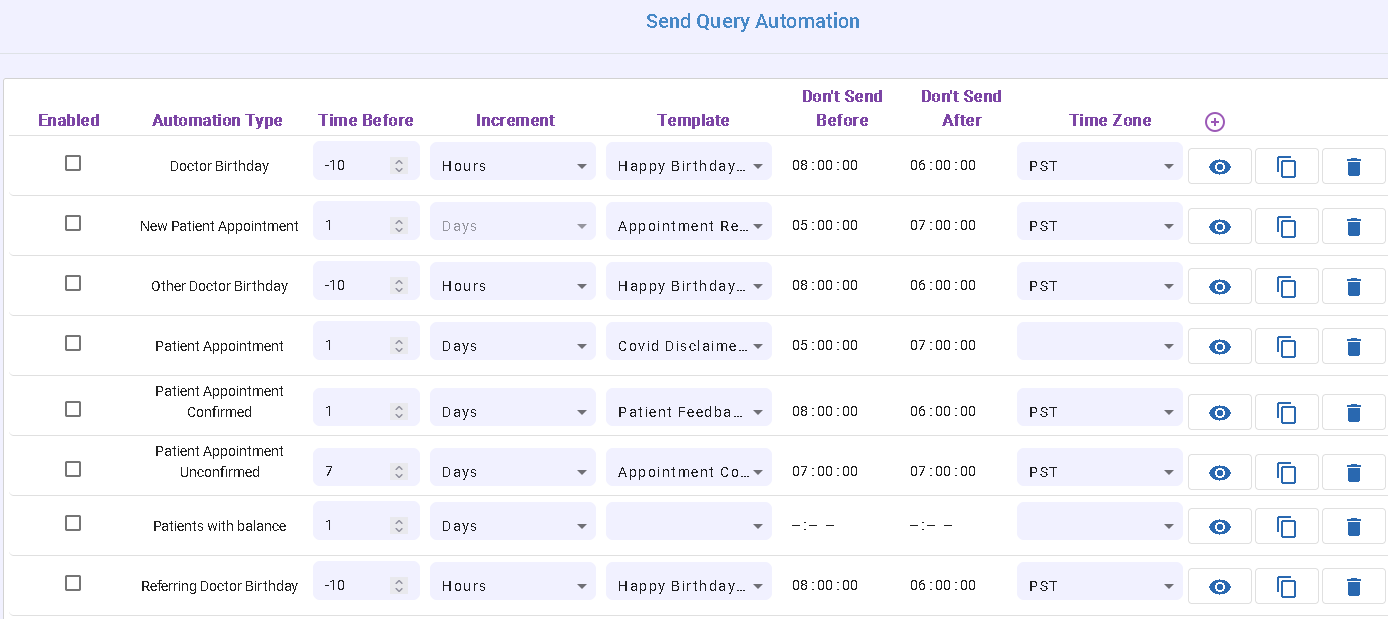This screenshot has height=619, width=1388.
Task: Click the Don't Send Before time for New Patient Appointment
Action: [x=825, y=226]
